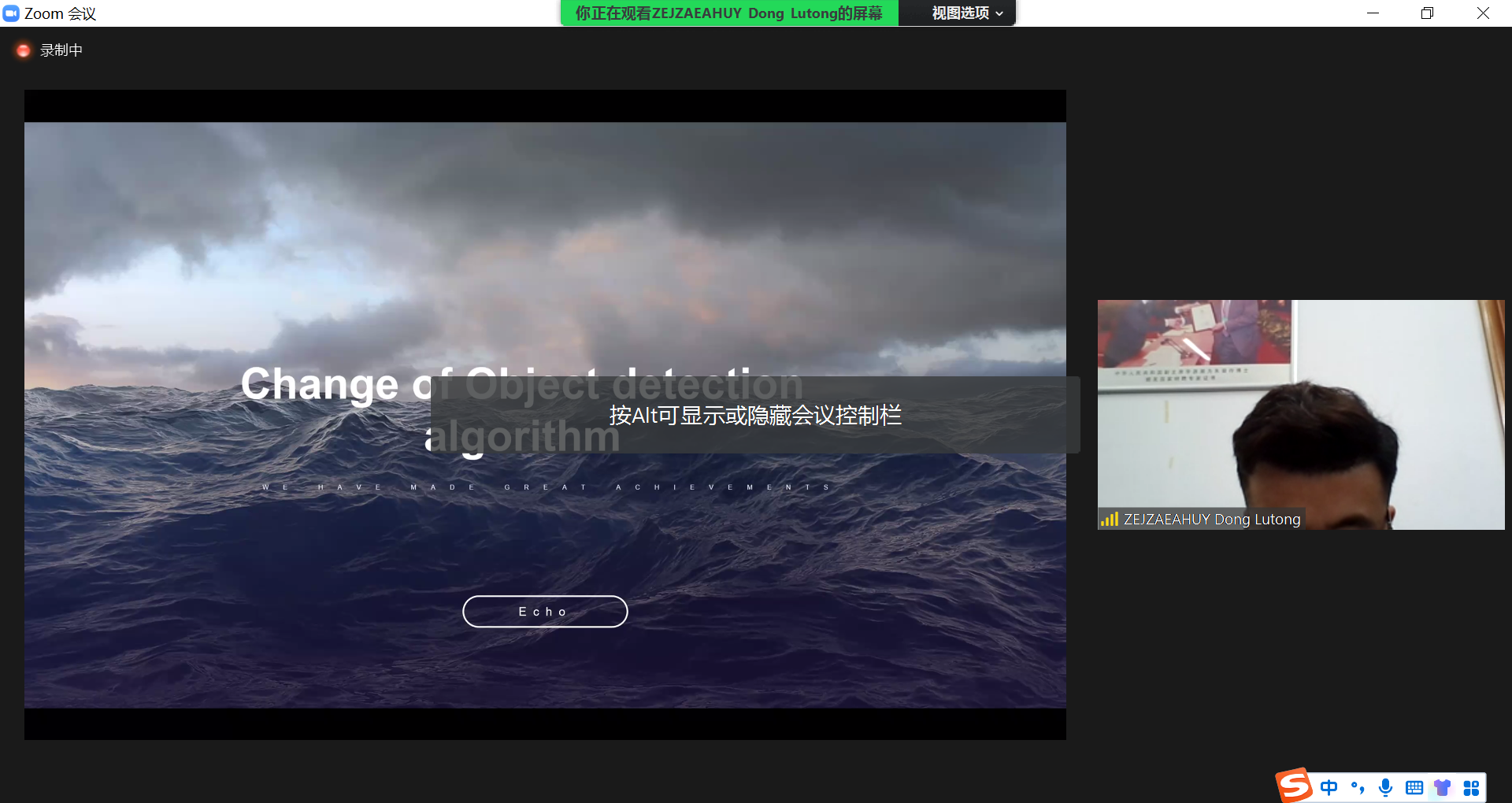Click the slide title Change of Object detection
The image size is (1512, 803).
click(x=521, y=385)
